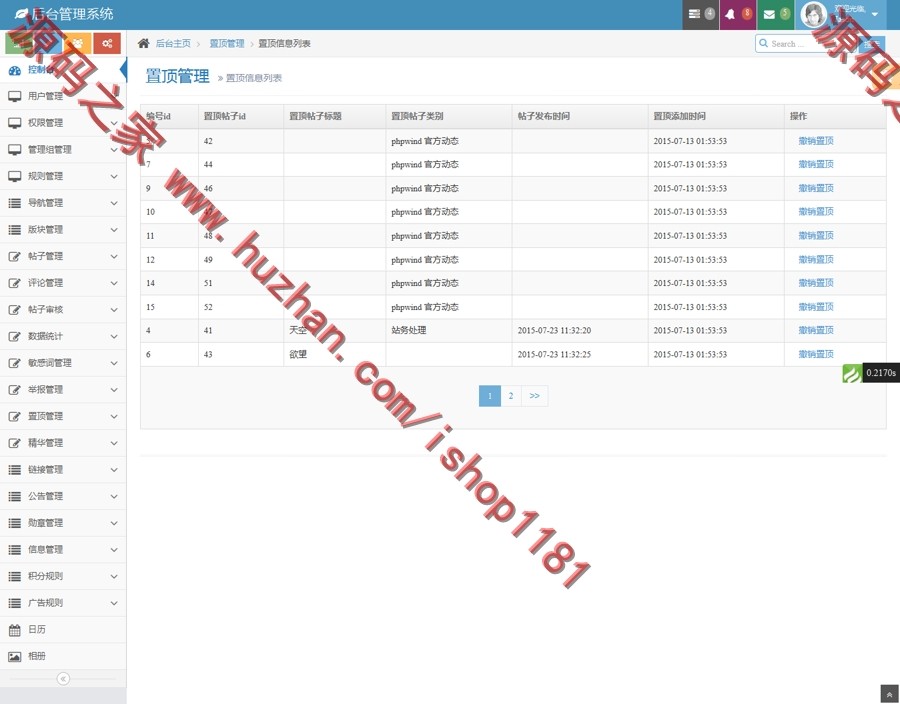Open 后台主页 from the breadcrumb
Screen dimensions: 900x704
tap(172, 43)
